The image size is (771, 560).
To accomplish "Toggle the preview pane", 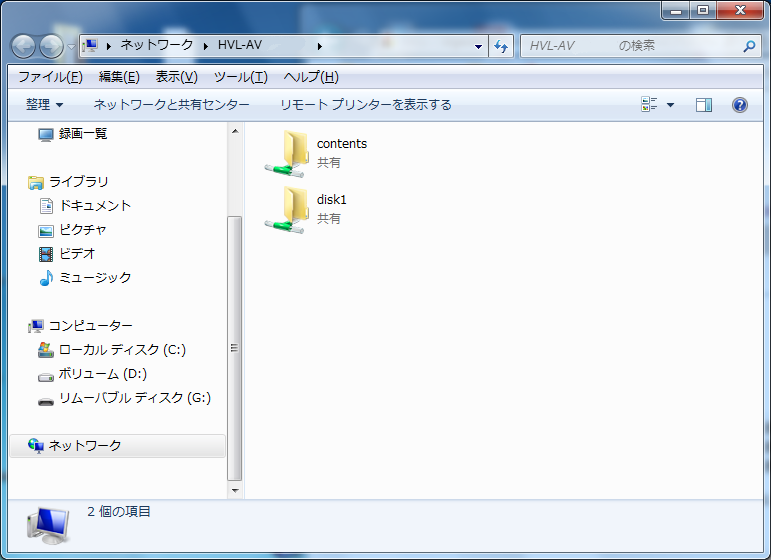I will (704, 105).
